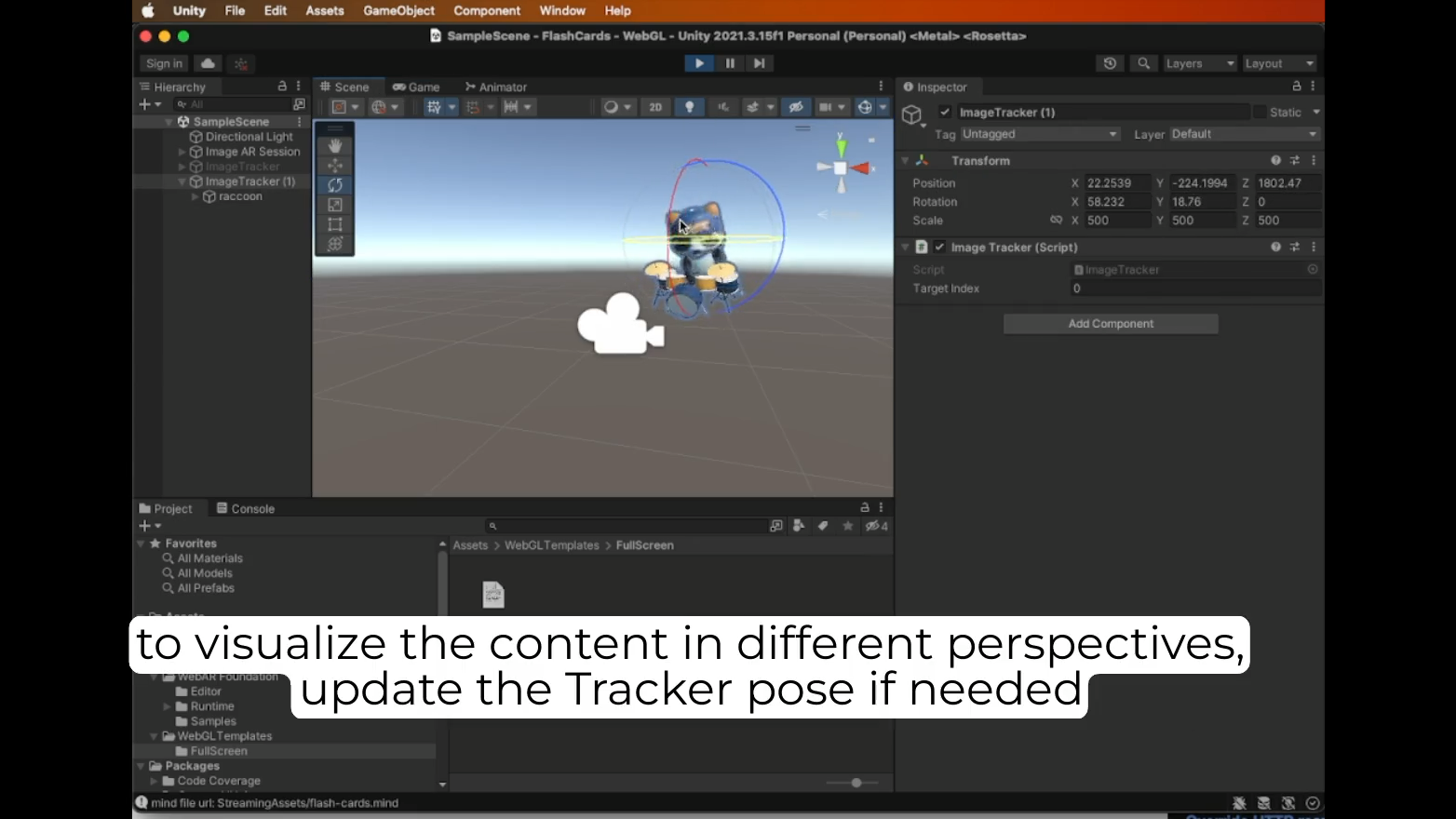Viewport: 1456px width, 819px height.
Task: Toggle the Static checkbox
Action: 1260,112
